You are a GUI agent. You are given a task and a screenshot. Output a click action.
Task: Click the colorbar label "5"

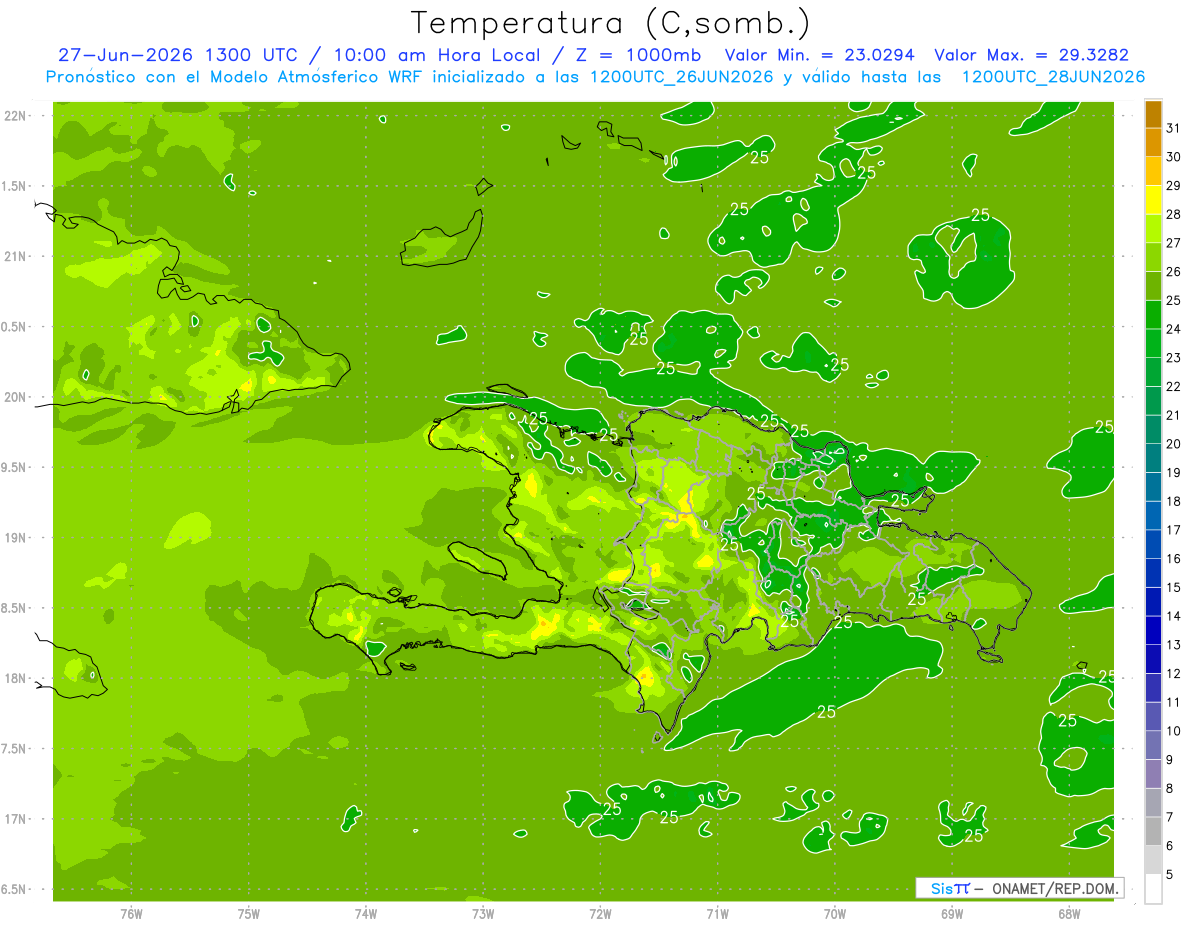tap(1170, 875)
